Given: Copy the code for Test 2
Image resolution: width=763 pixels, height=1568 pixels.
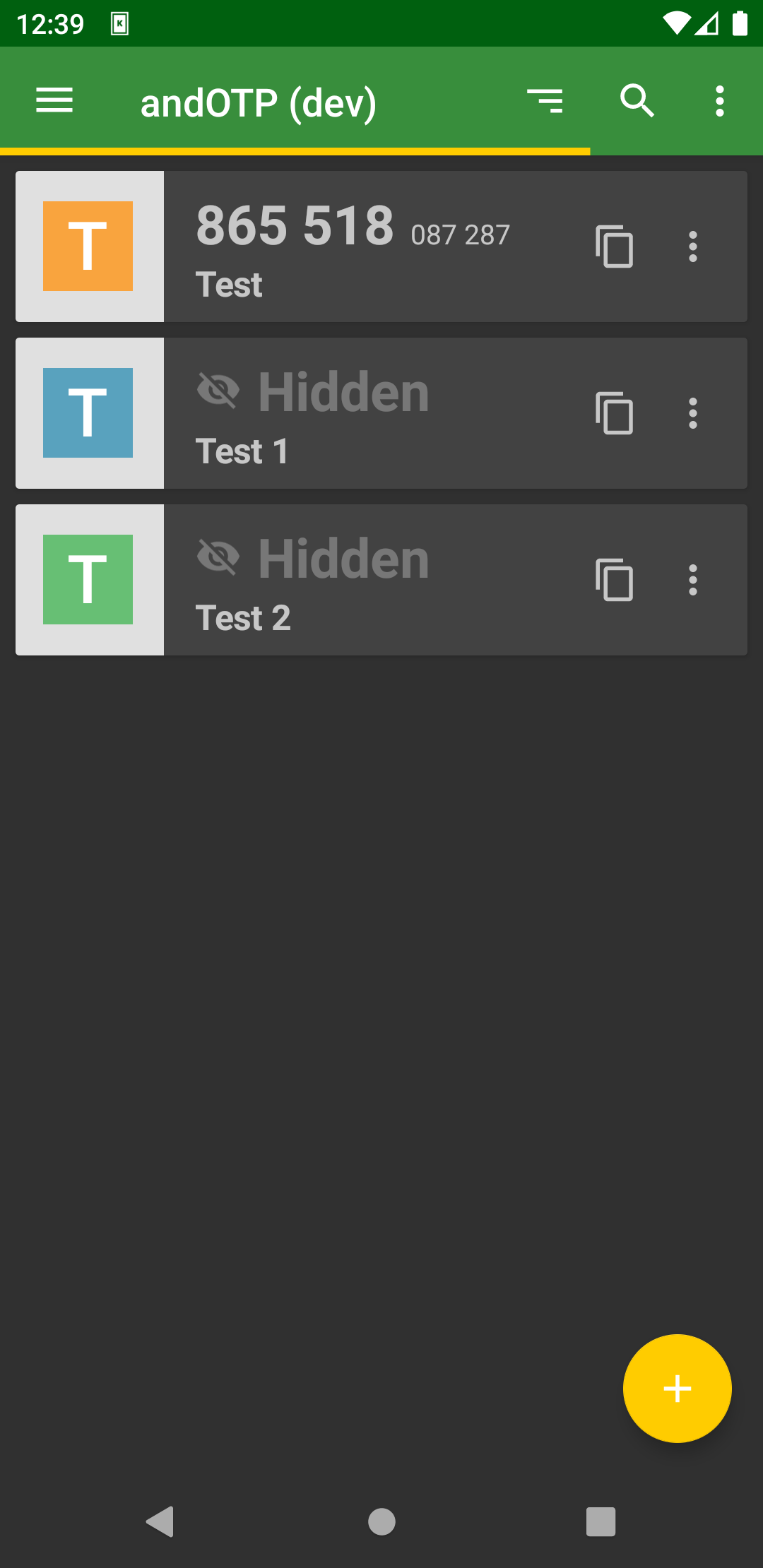Looking at the screenshot, I should pos(614,581).
